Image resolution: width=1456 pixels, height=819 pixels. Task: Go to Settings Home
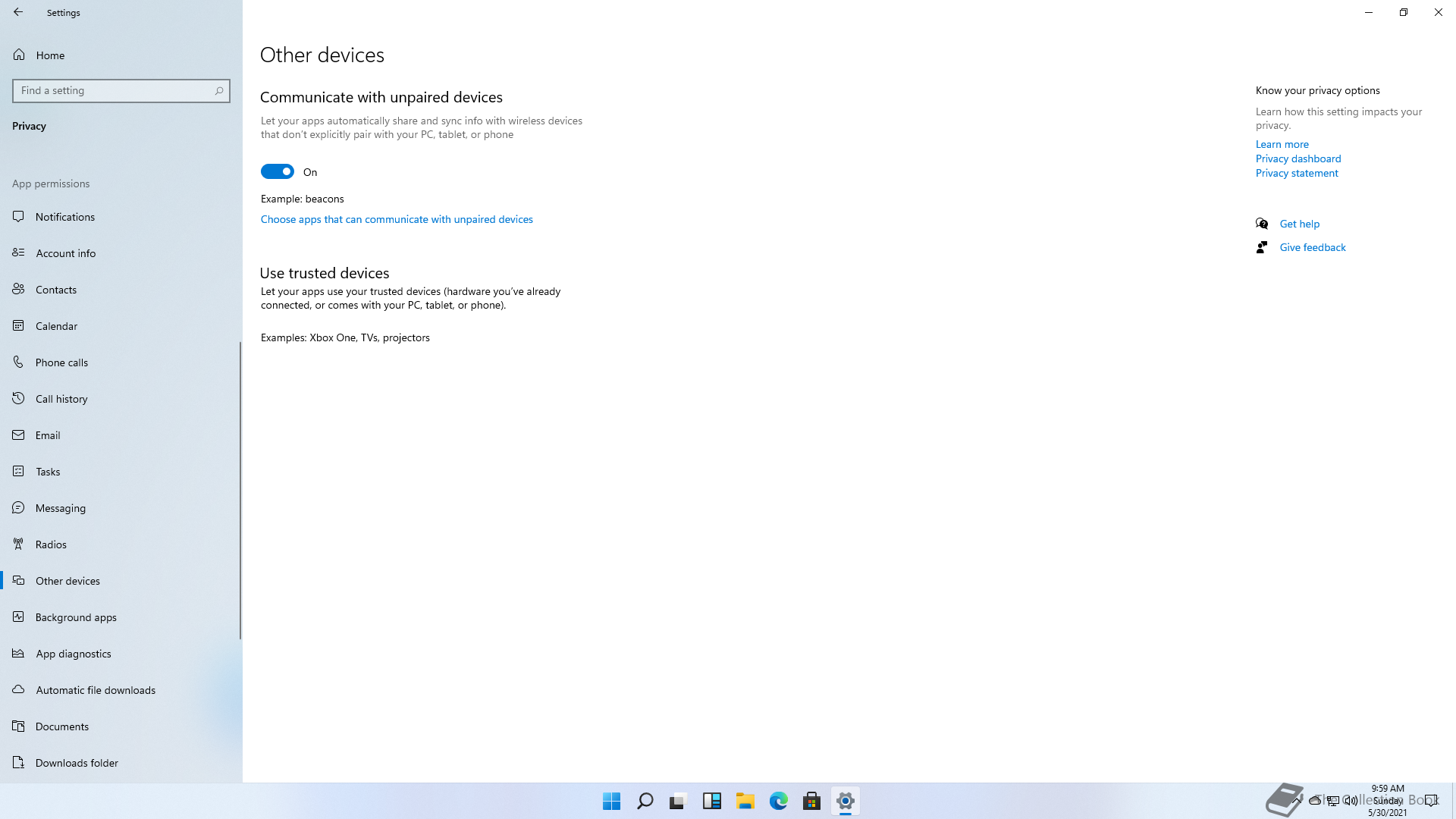[50, 55]
